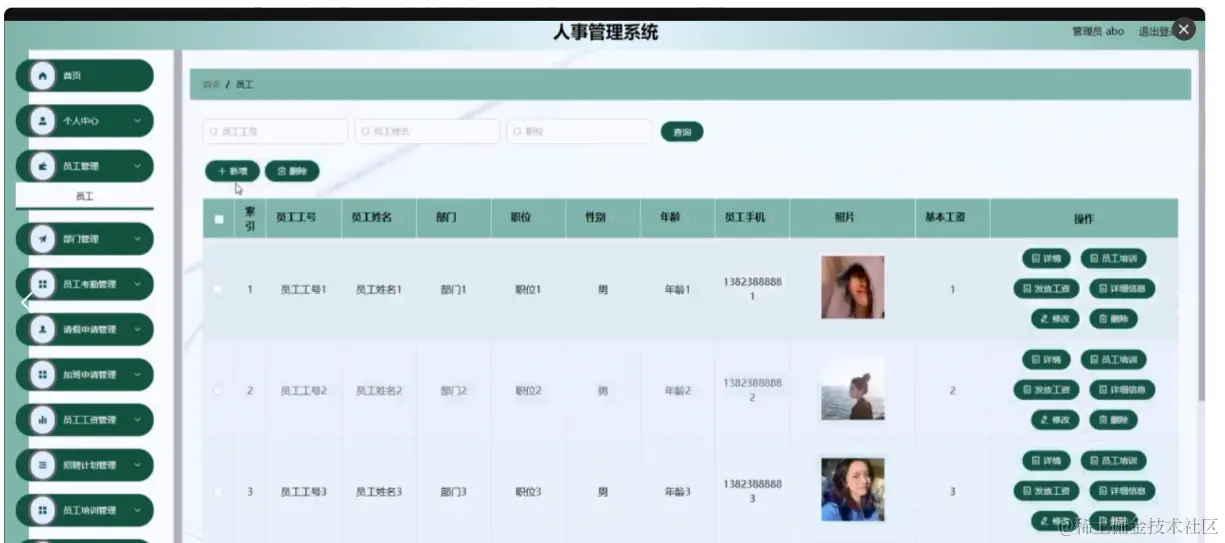Click 删除 for employee row 2
The image size is (1225, 543).
click(1113, 420)
